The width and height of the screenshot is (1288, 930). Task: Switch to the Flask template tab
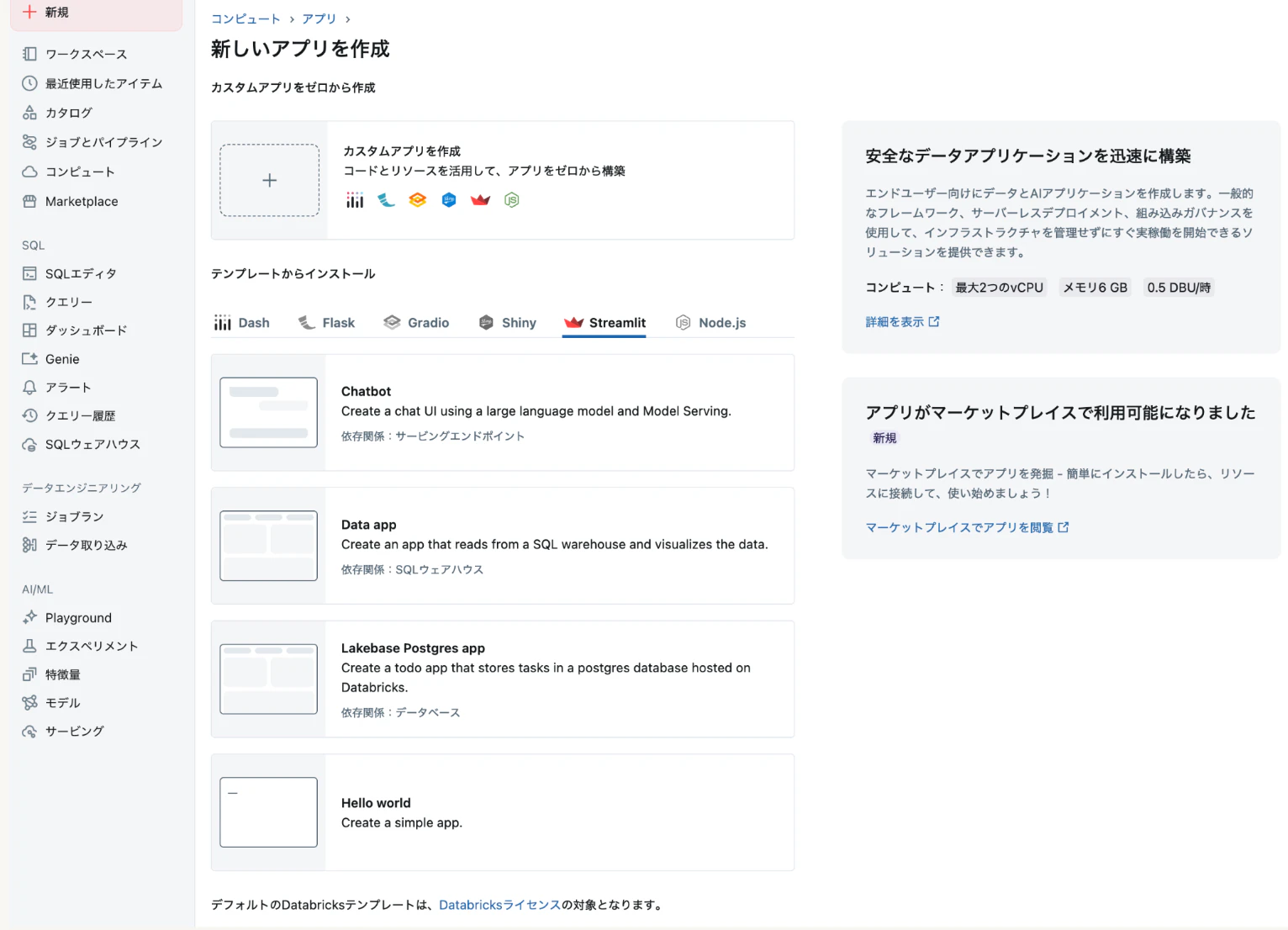tap(326, 323)
